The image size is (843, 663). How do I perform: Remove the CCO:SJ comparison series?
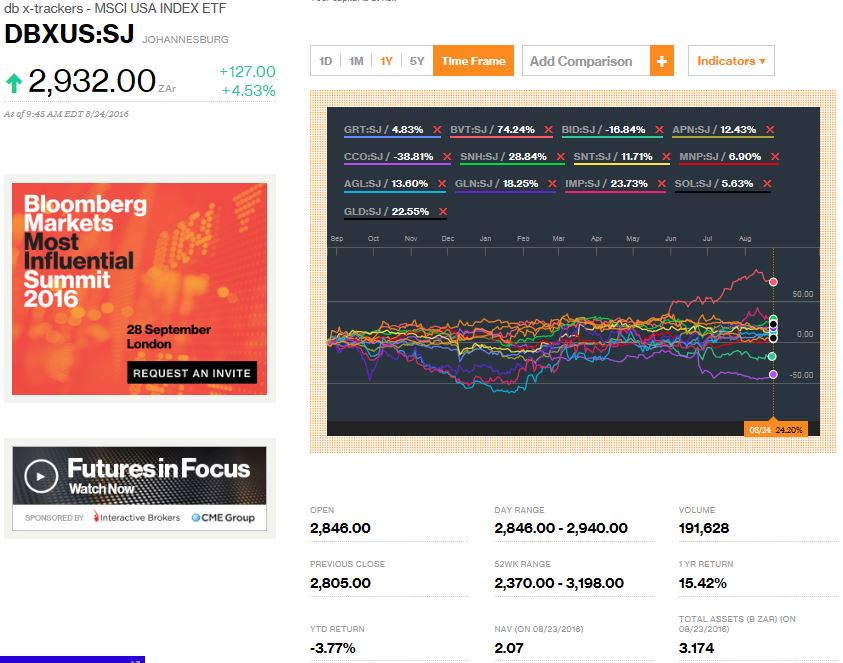(446, 157)
